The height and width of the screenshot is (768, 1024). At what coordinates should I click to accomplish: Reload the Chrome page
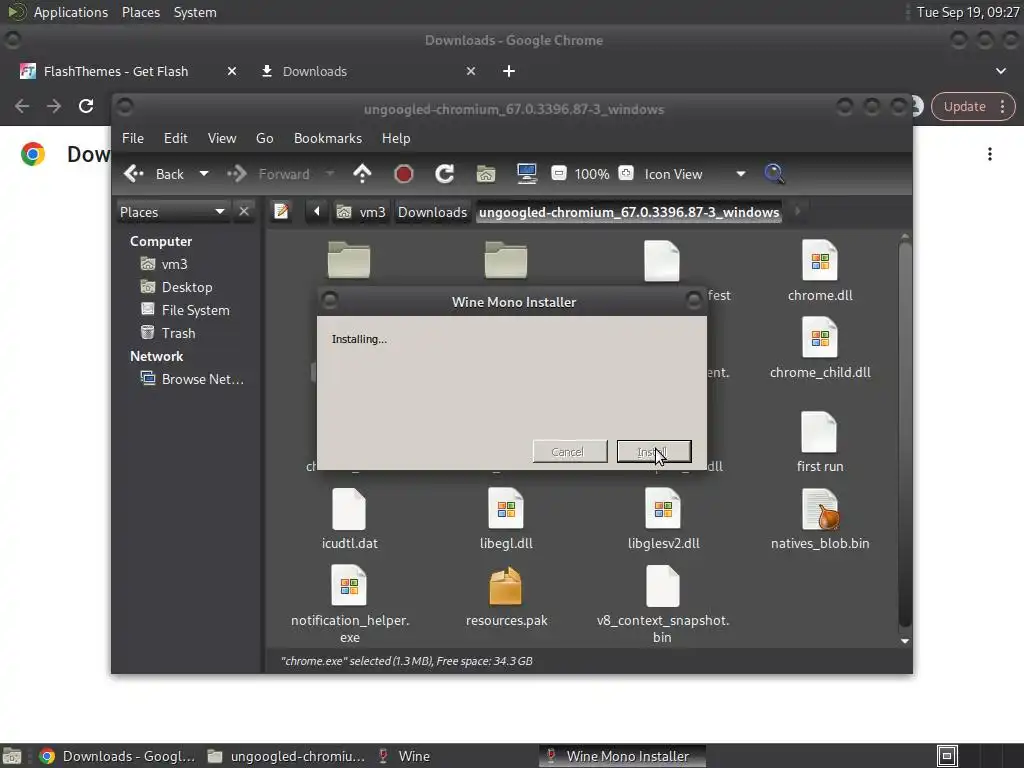click(x=86, y=106)
